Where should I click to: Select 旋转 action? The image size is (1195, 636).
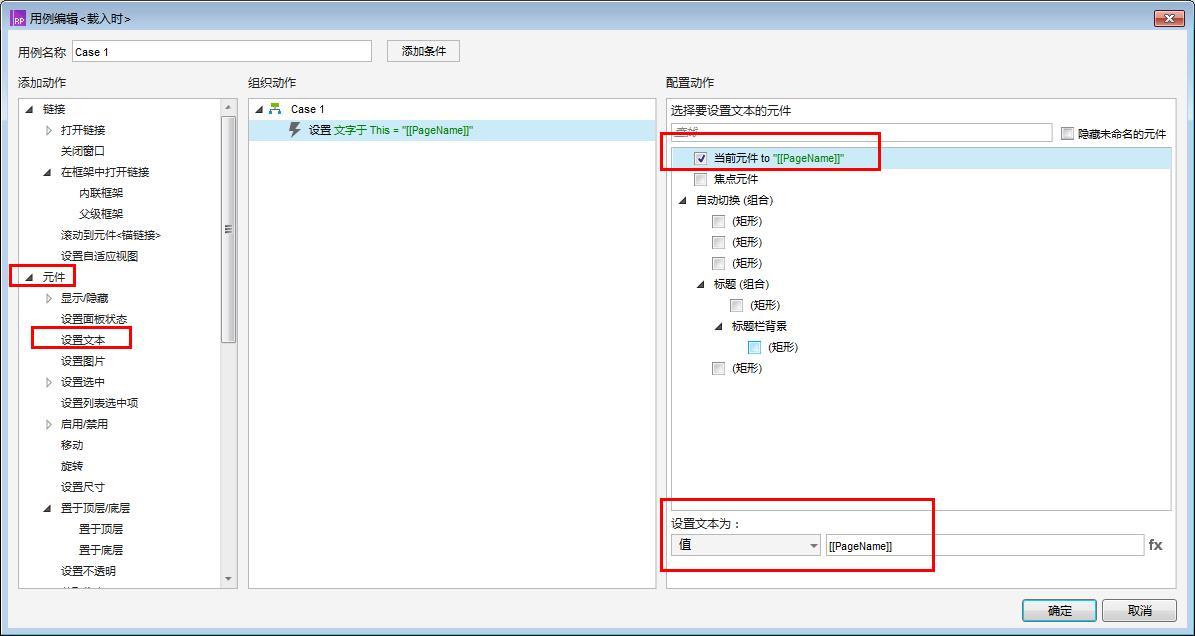[x=72, y=466]
